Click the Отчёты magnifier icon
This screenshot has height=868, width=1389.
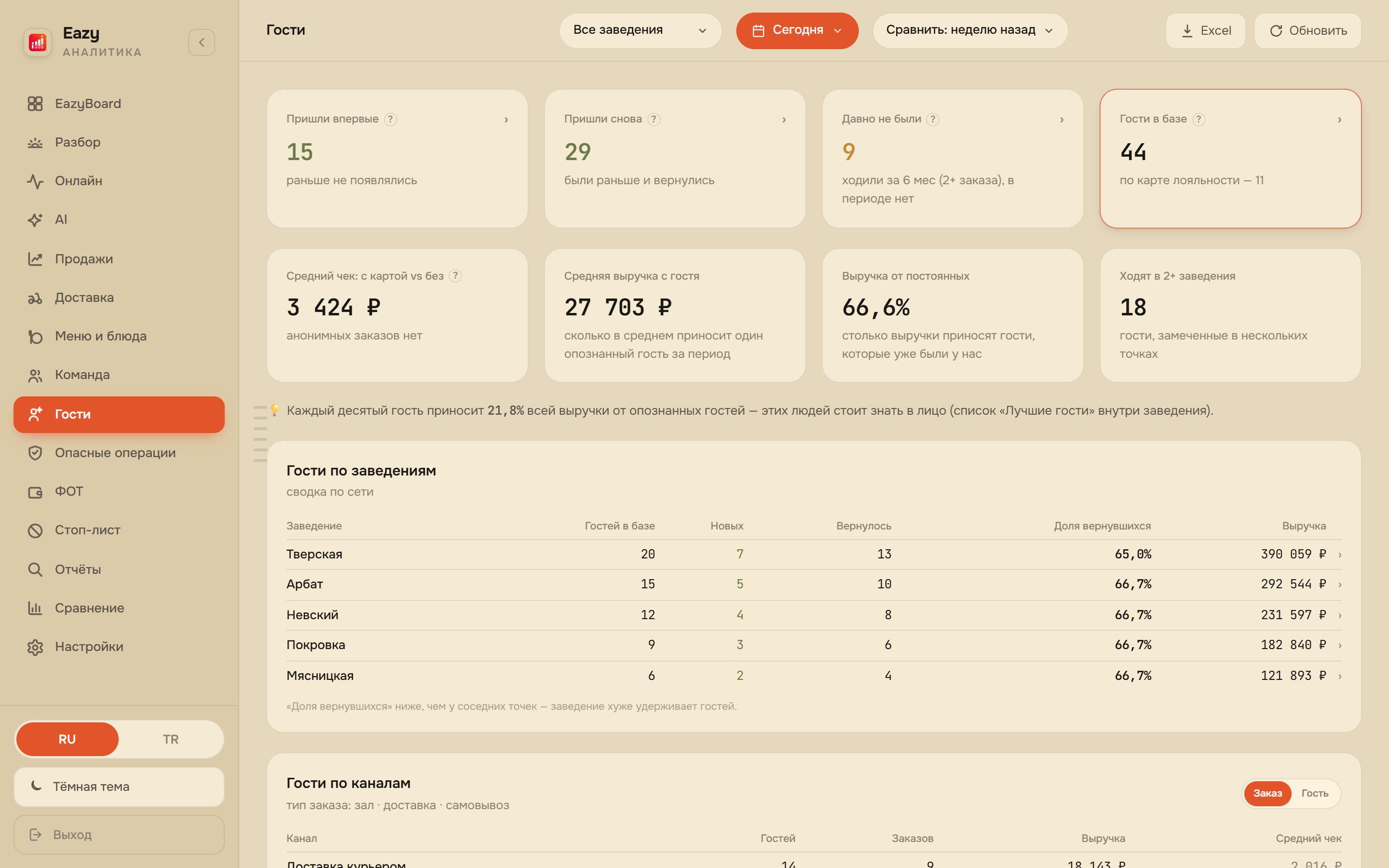(x=35, y=570)
